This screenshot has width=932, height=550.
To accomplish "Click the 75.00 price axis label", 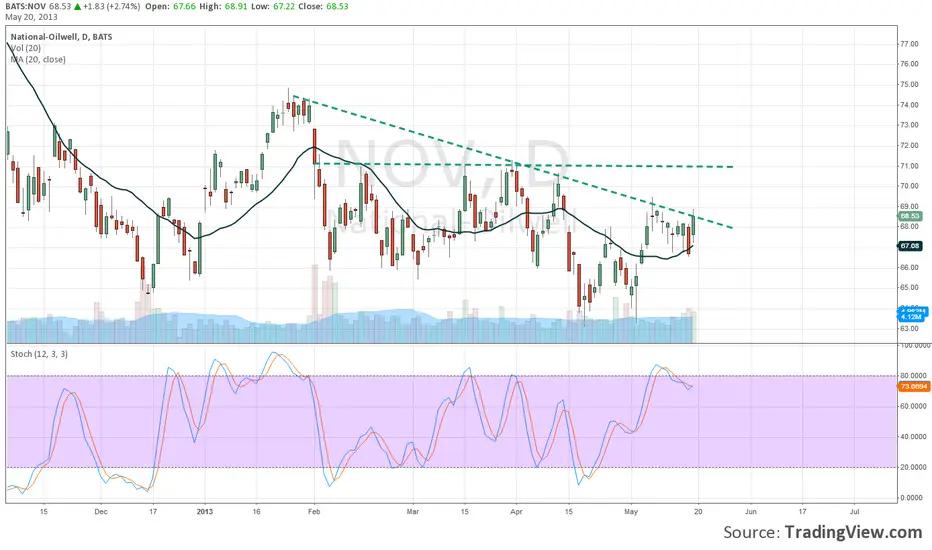I will pyautogui.click(x=909, y=84).
